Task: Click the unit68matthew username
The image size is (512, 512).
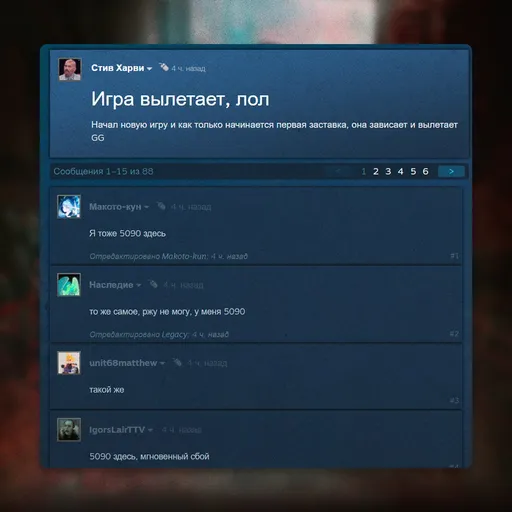Action: coord(123,363)
